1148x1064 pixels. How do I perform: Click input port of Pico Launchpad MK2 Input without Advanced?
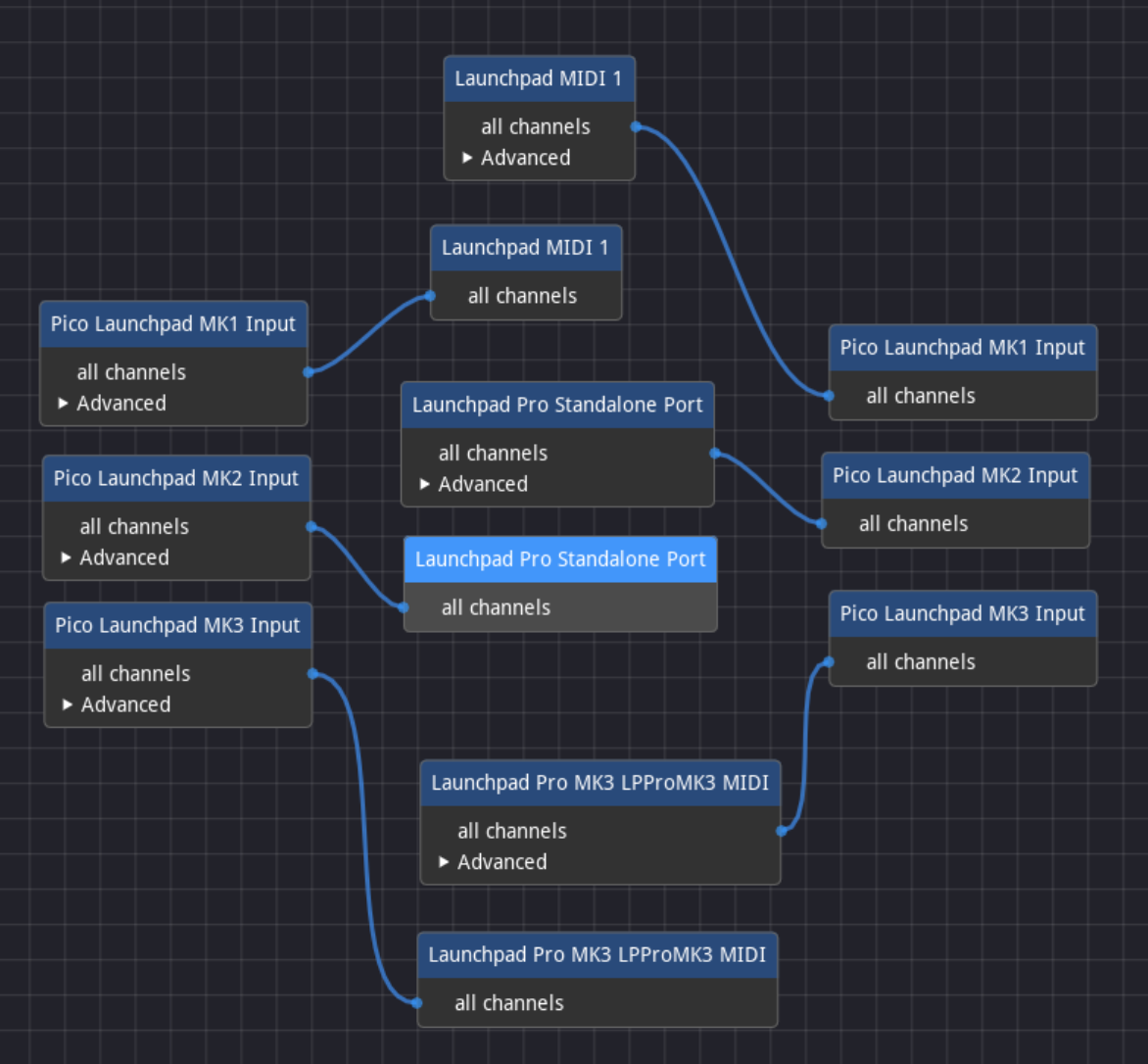(822, 523)
